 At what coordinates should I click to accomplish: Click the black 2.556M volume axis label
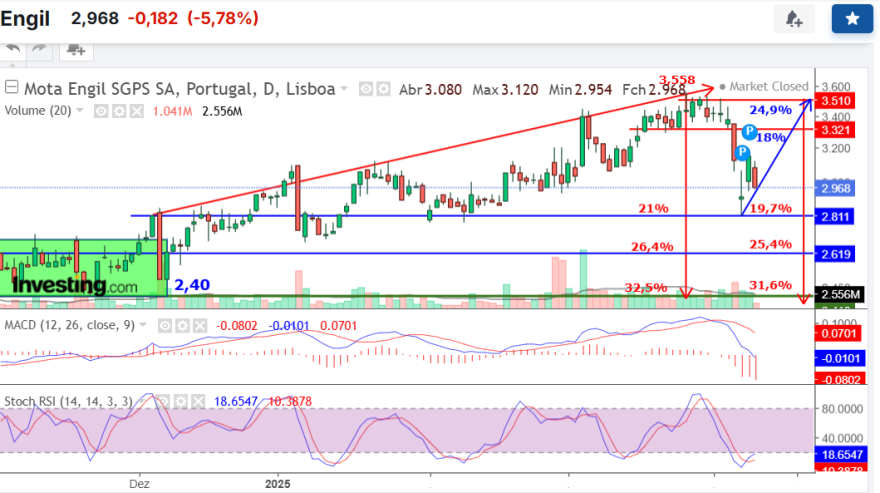[x=838, y=295]
